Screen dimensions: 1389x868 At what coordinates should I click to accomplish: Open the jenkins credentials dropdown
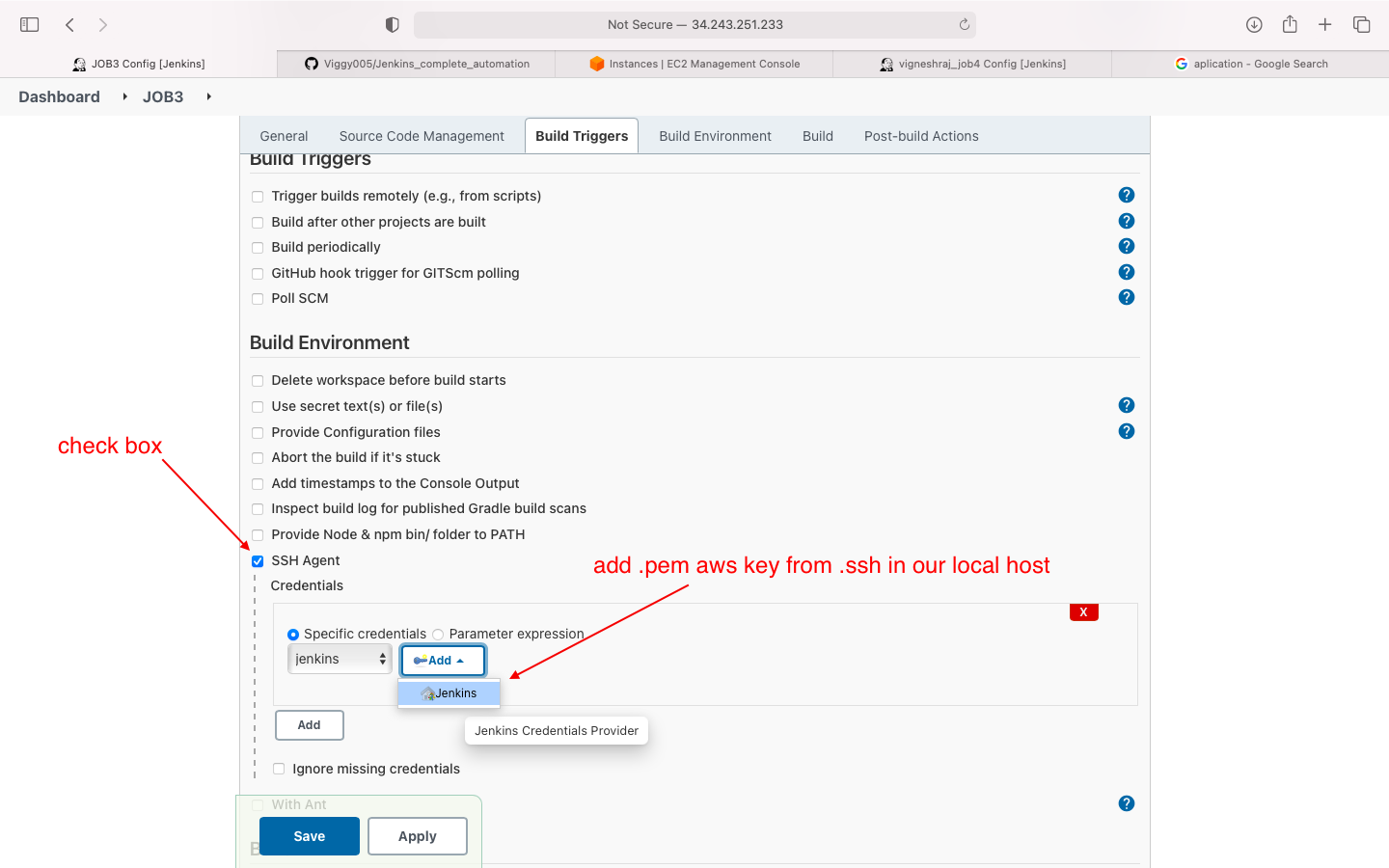click(340, 659)
